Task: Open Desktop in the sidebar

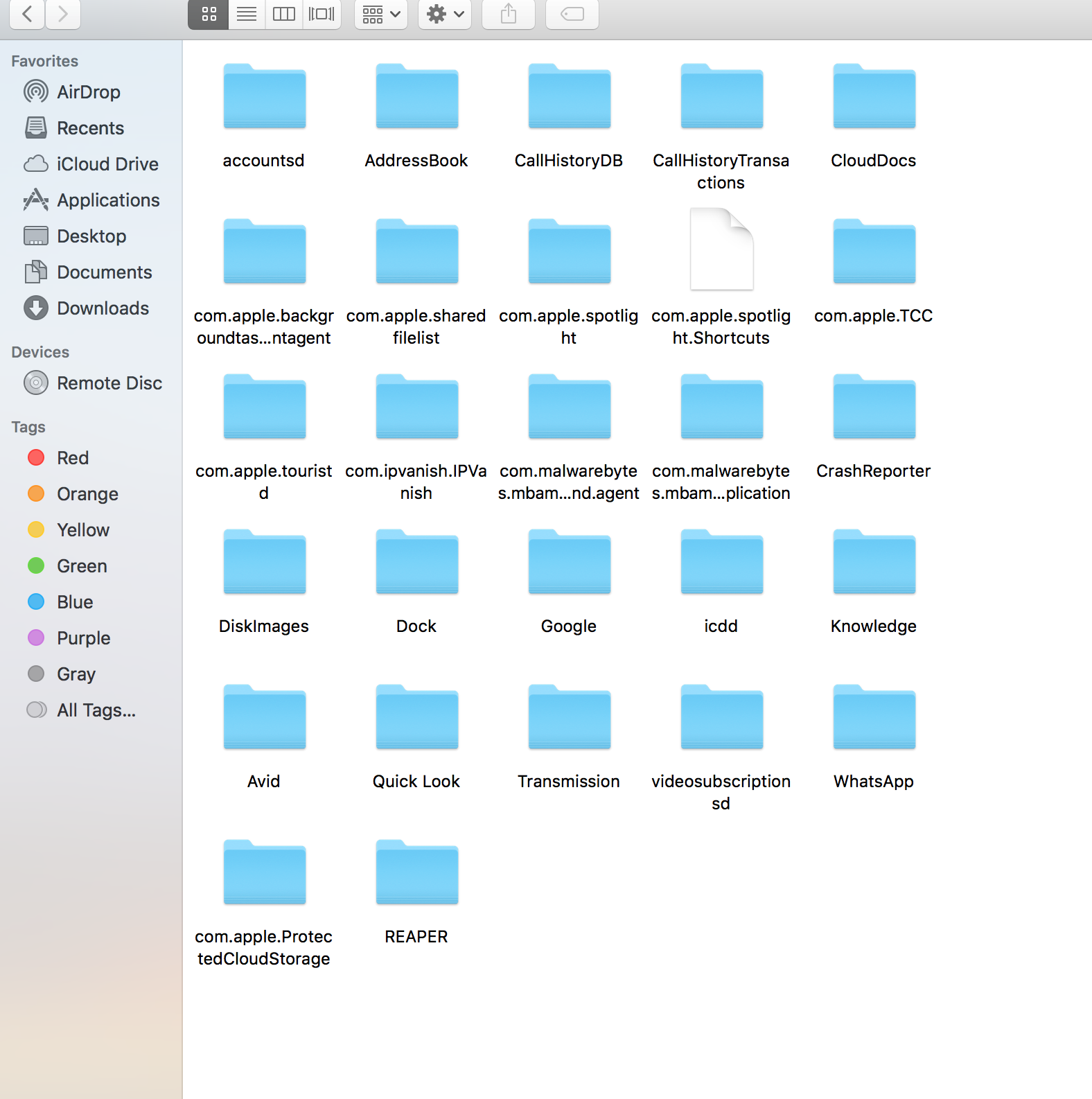Action: point(91,236)
